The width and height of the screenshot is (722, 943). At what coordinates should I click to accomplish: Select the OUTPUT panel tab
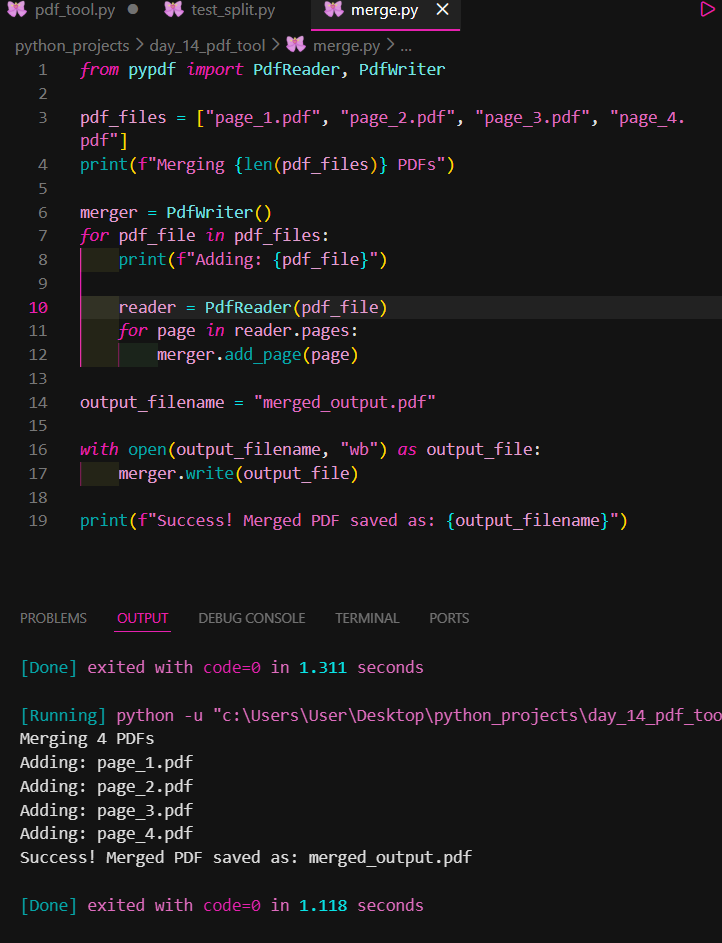tap(142, 618)
